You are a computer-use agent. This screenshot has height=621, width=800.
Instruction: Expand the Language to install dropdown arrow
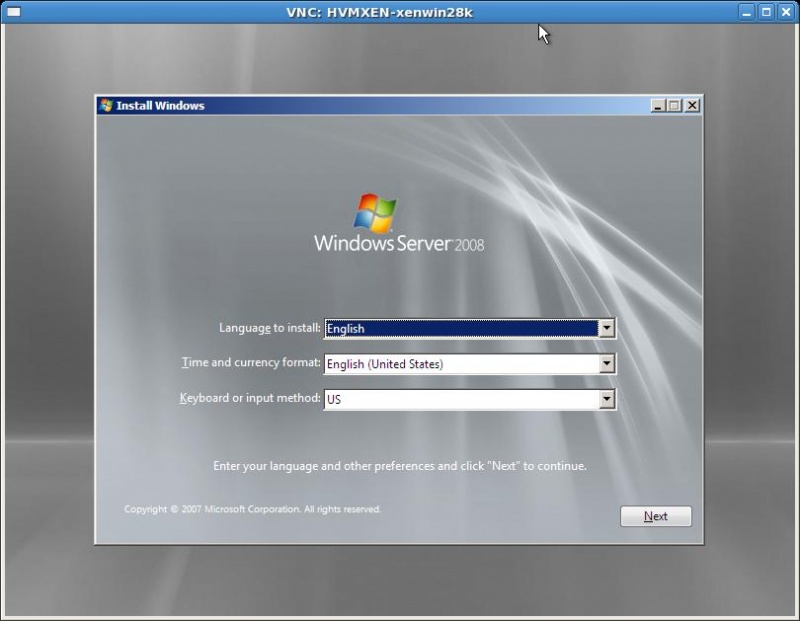[606, 328]
